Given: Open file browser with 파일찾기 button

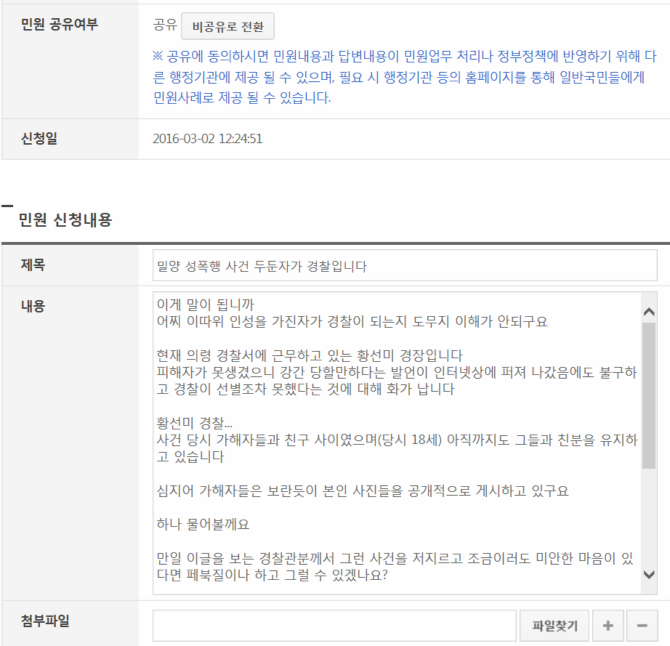Looking at the screenshot, I should pyautogui.click(x=555, y=626).
